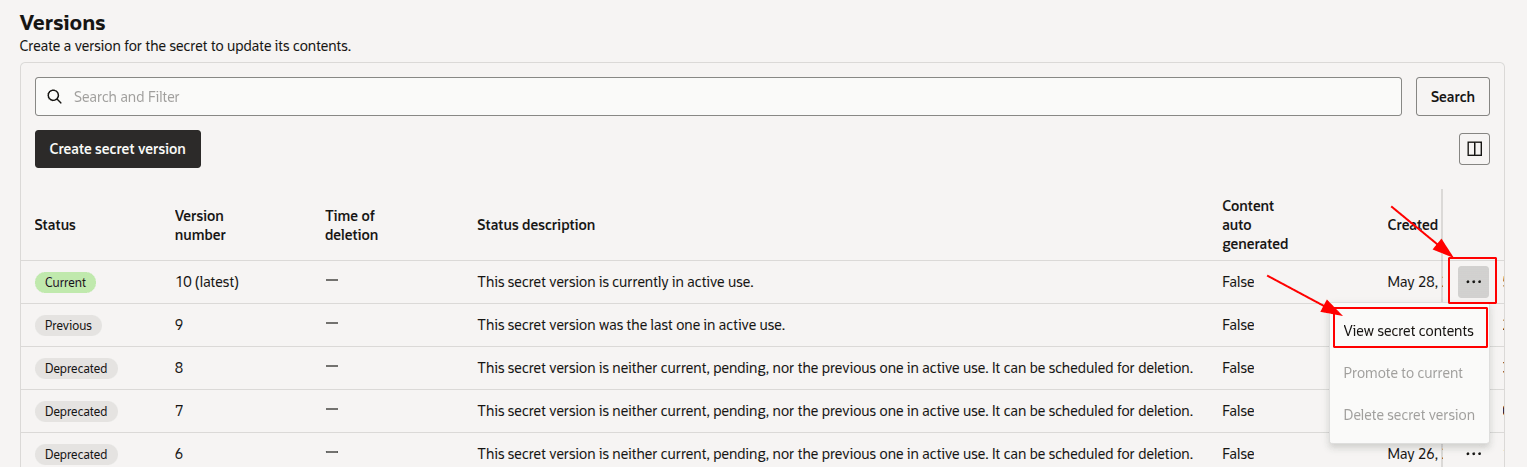Screen dimensions: 1527x467
Task: Choose Delete secret version option
Action: point(1409,415)
